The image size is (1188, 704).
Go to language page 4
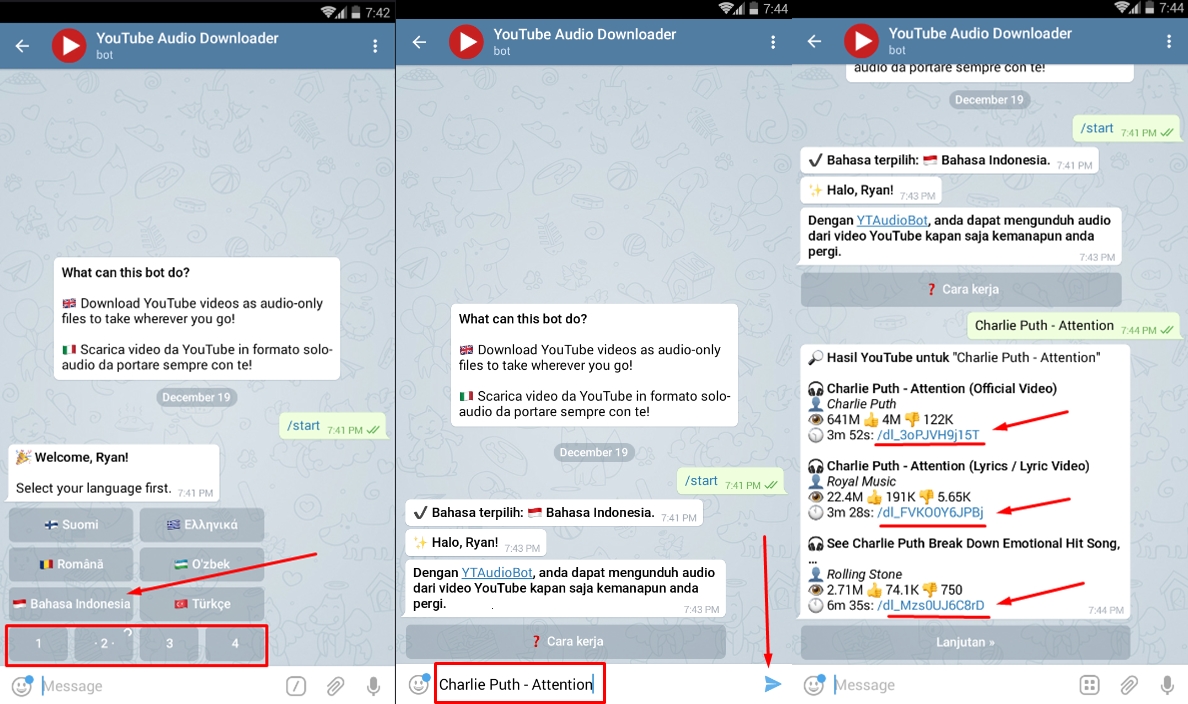point(235,643)
